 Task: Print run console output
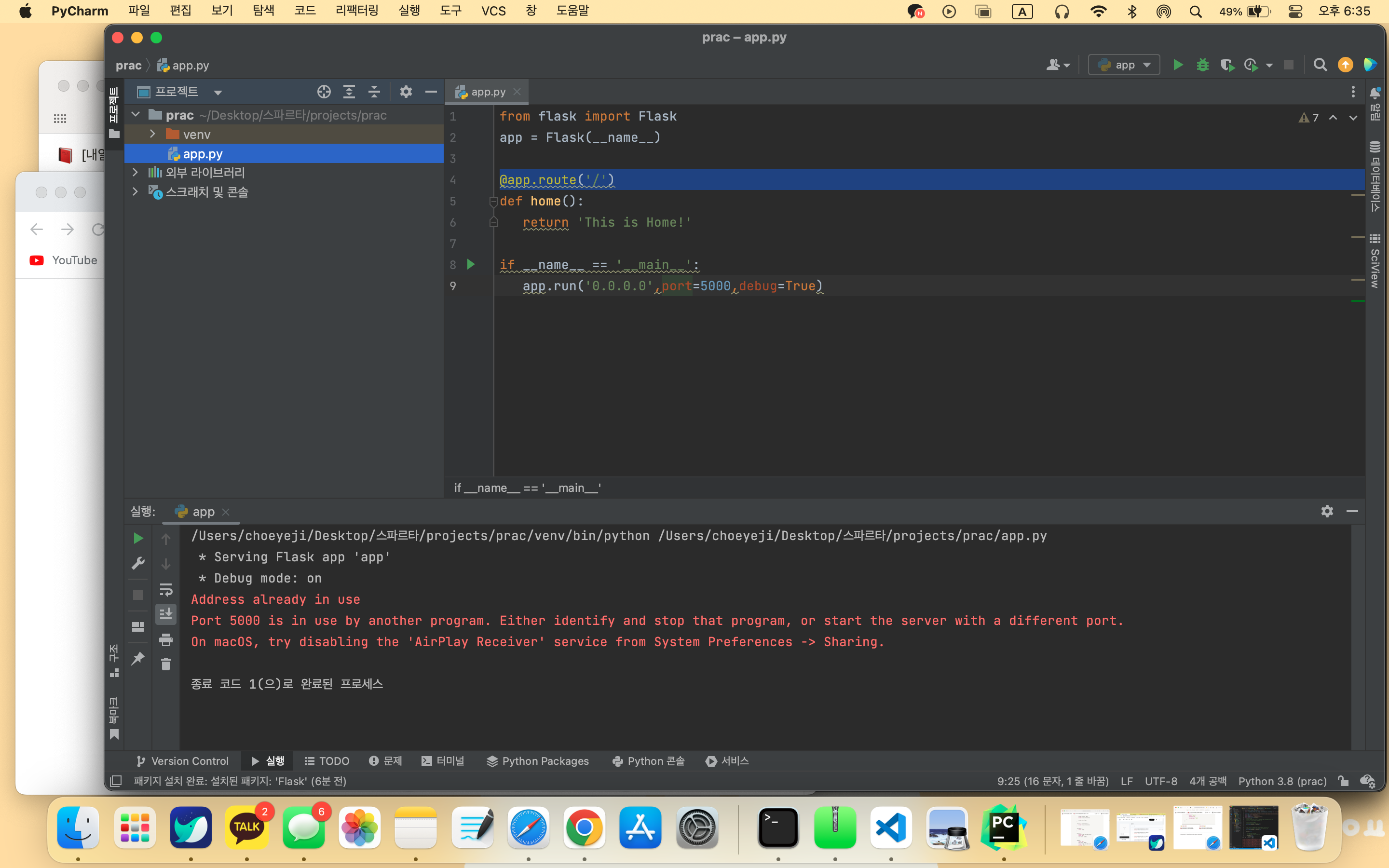tap(166, 639)
